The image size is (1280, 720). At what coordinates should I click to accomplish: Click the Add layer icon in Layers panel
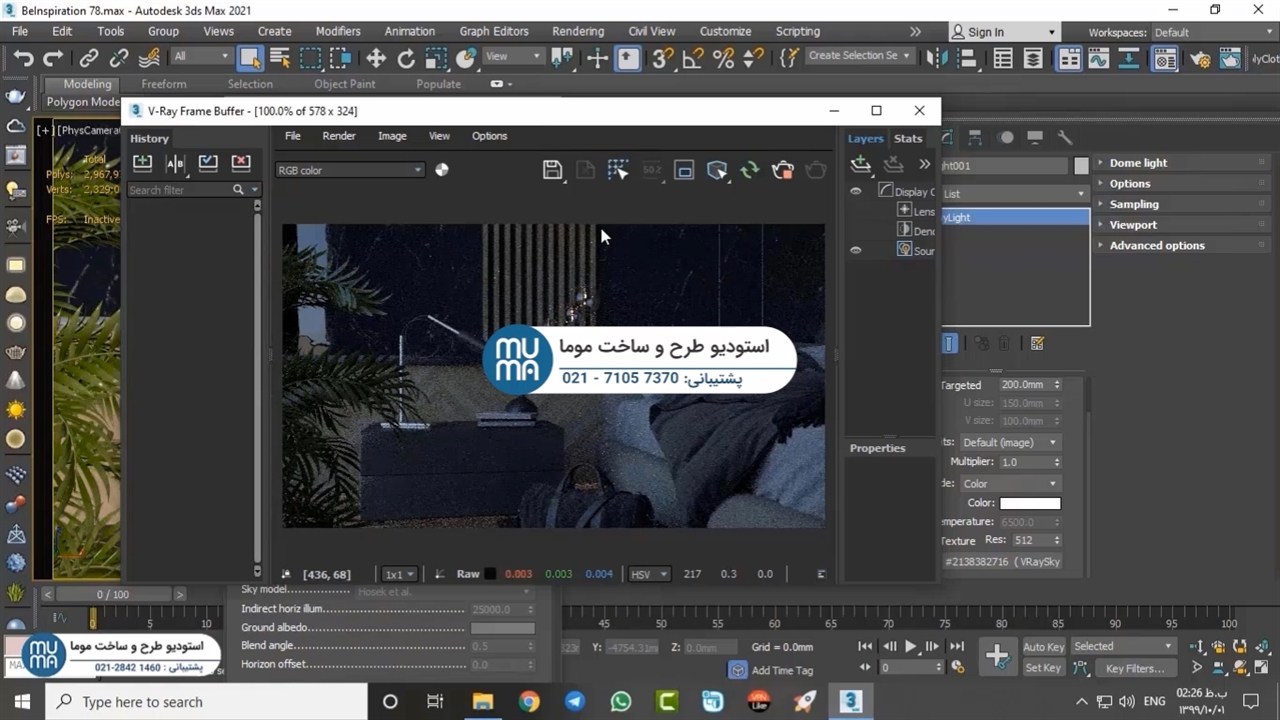click(860, 164)
